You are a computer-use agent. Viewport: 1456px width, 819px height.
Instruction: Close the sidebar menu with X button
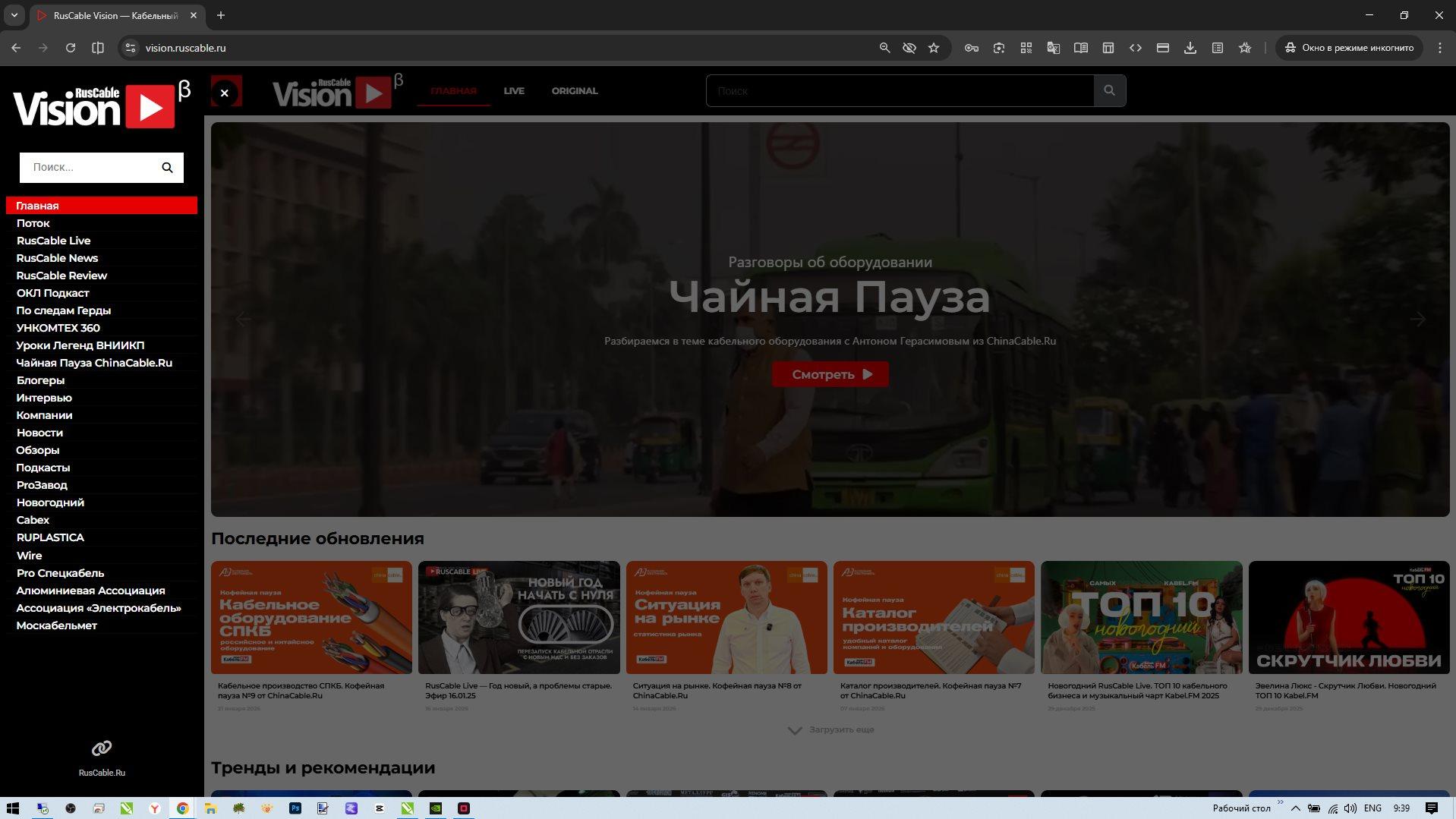(x=225, y=93)
